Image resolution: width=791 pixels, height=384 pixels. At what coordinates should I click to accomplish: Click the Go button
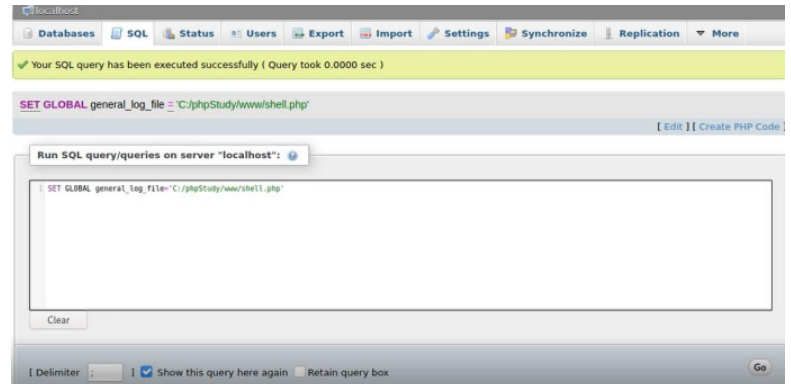[760, 367]
